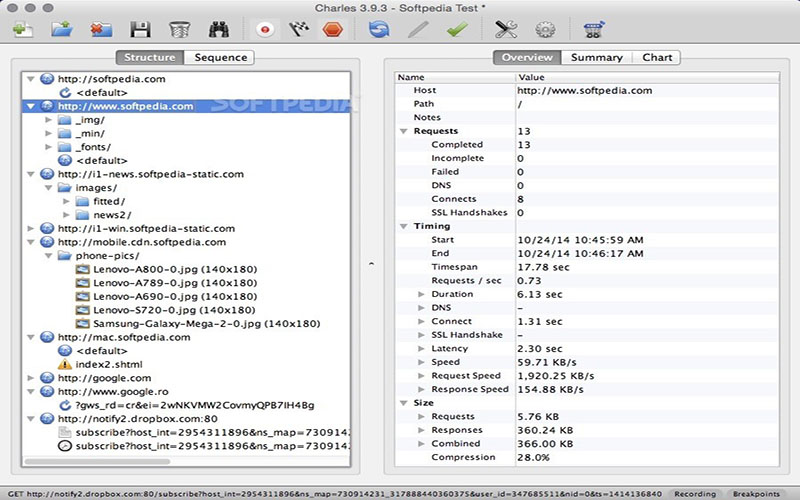Expand the i1-win.softpedia-static.com host
This screenshot has width=800, height=500.
31,229
